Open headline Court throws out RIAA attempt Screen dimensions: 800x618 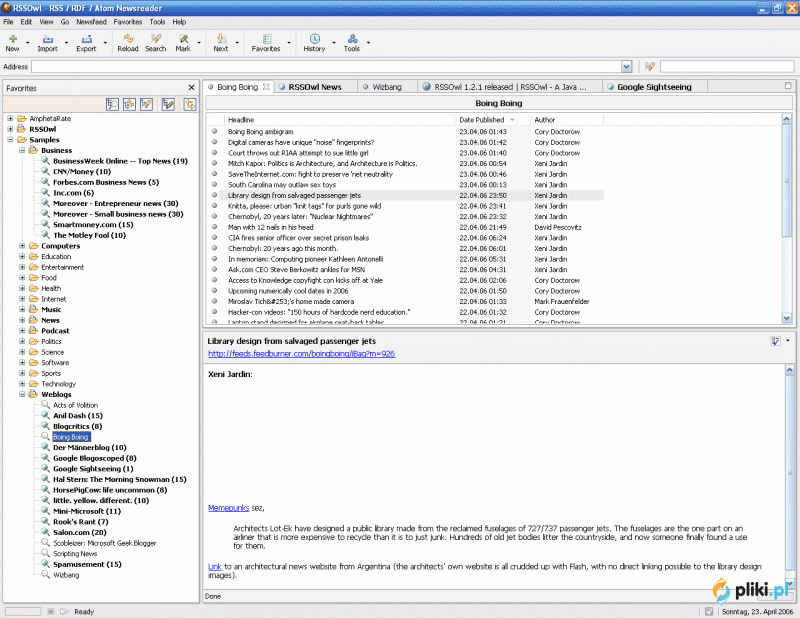coord(298,153)
